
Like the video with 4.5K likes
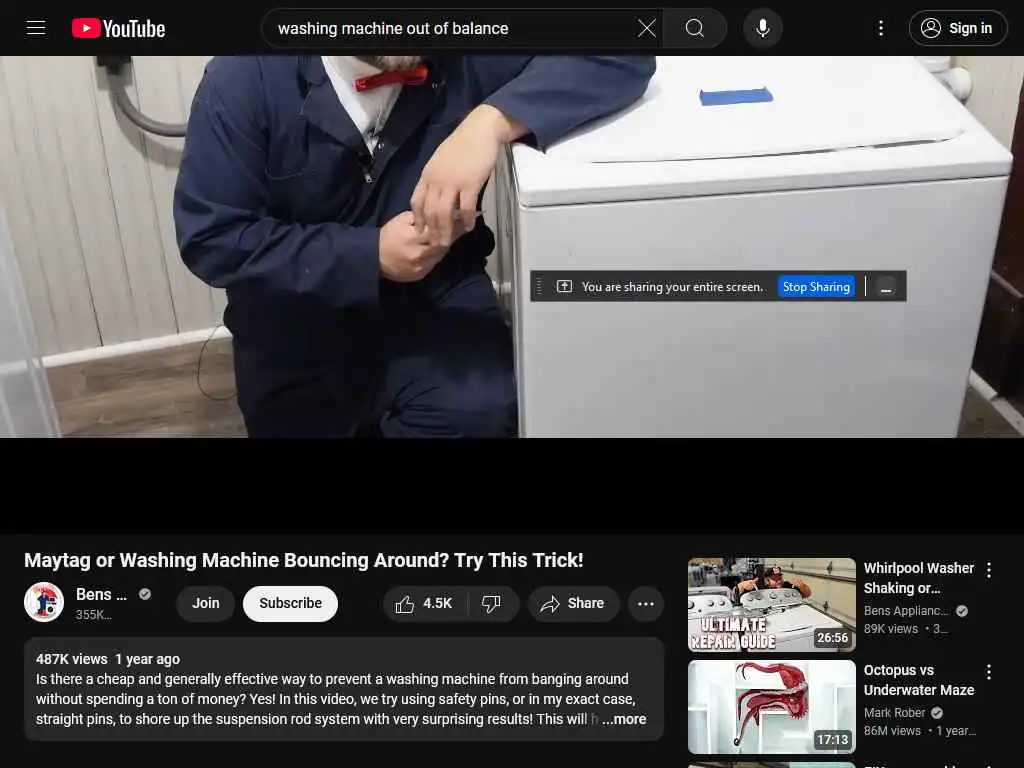click(424, 603)
